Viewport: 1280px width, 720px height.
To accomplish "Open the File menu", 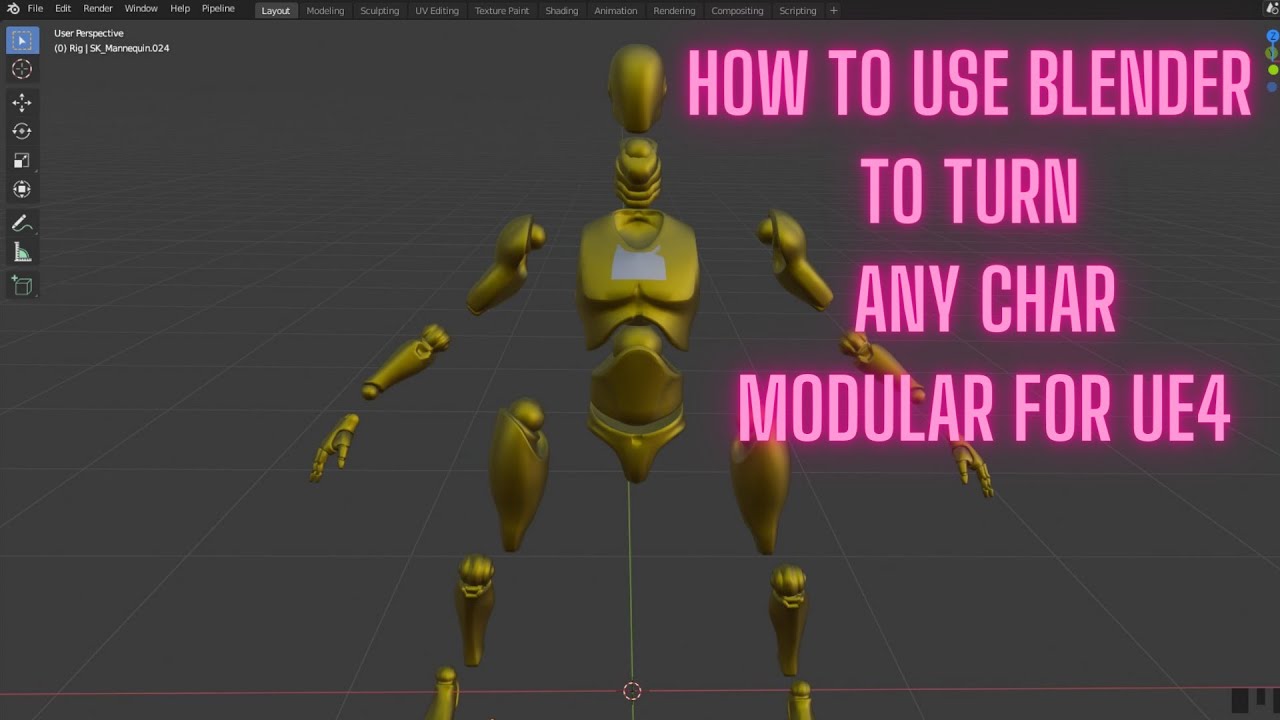I will [35, 9].
